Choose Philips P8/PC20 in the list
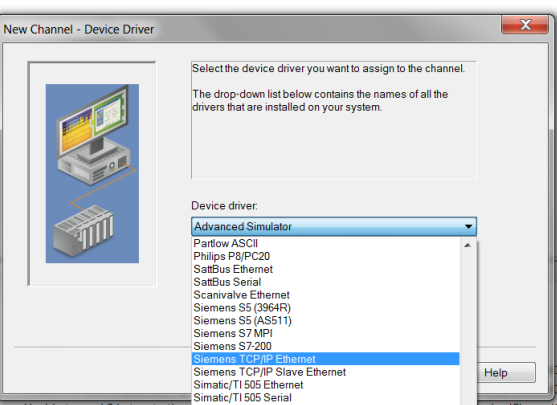 (326, 256)
